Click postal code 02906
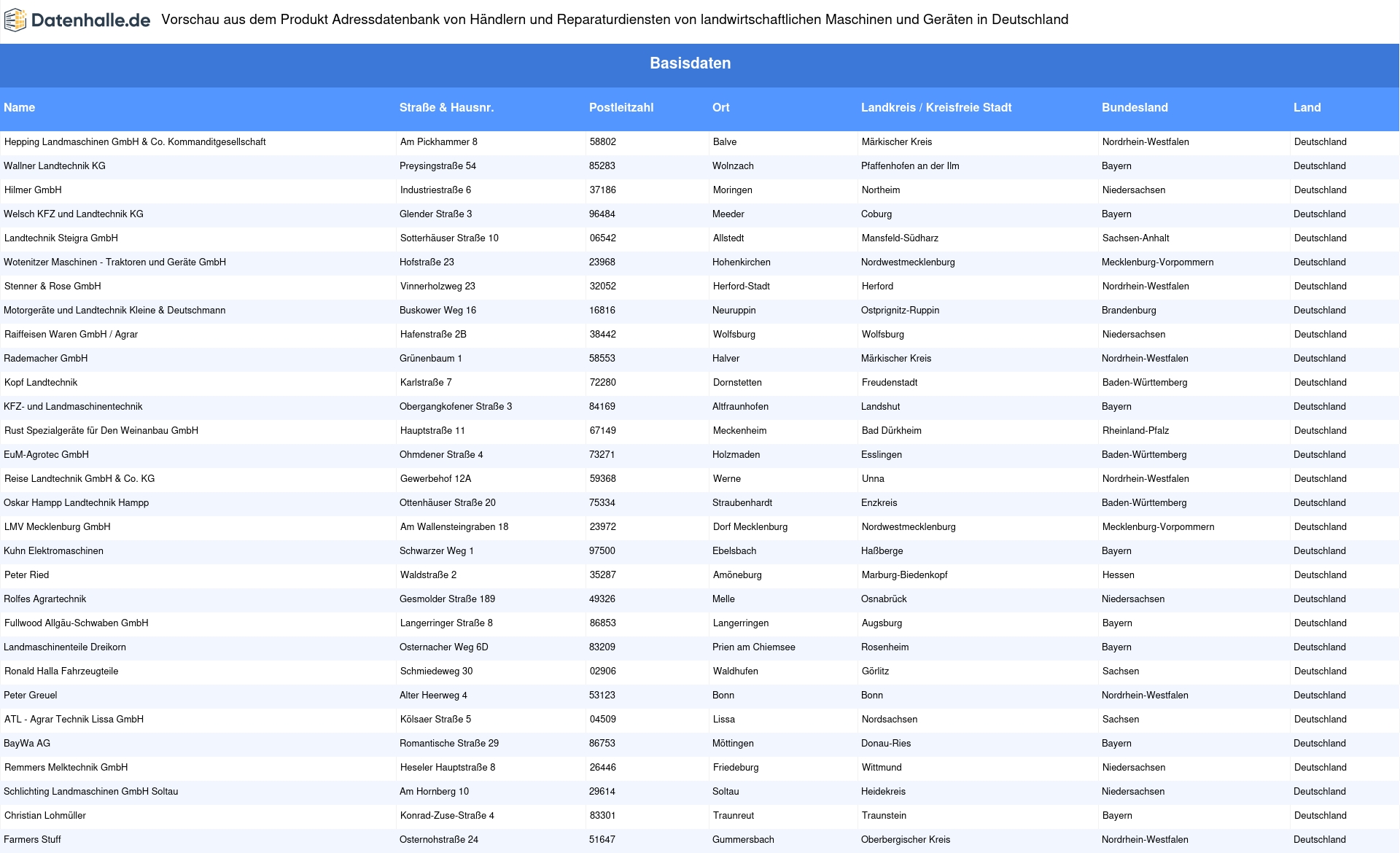The height and width of the screenshot is (853, 1400). [x=603, y=671]
